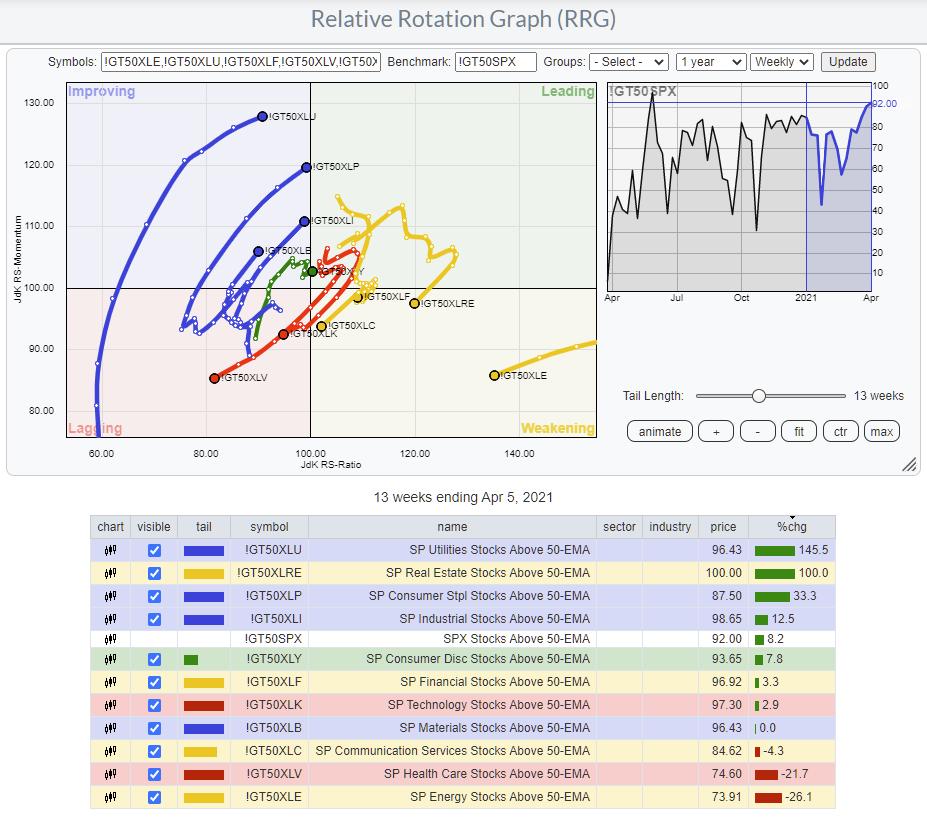Click the Benchmark input field
The image size is (927, 818).
495,62
